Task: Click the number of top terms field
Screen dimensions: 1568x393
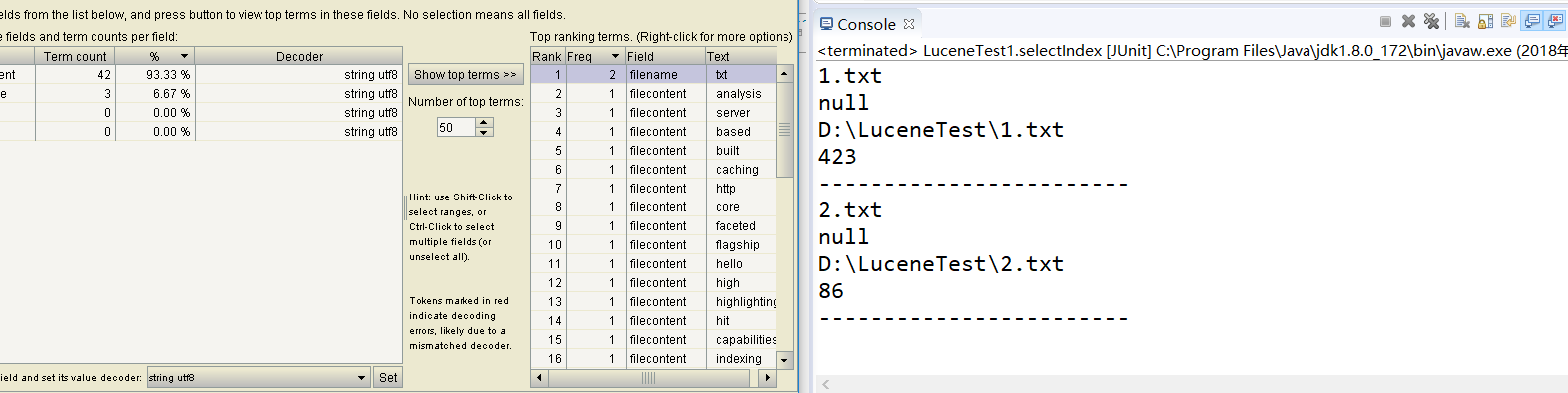Action: [x=457, y=128]
